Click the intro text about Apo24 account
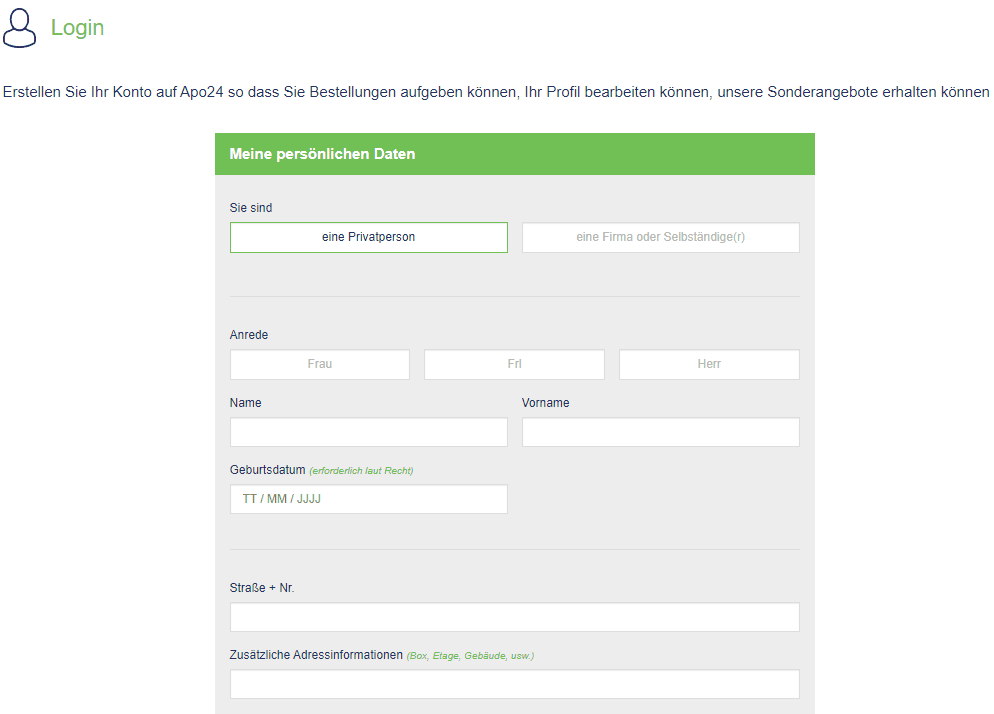This screenshot has height=714, width=994. pyautogui.click(x=496, y=92)
